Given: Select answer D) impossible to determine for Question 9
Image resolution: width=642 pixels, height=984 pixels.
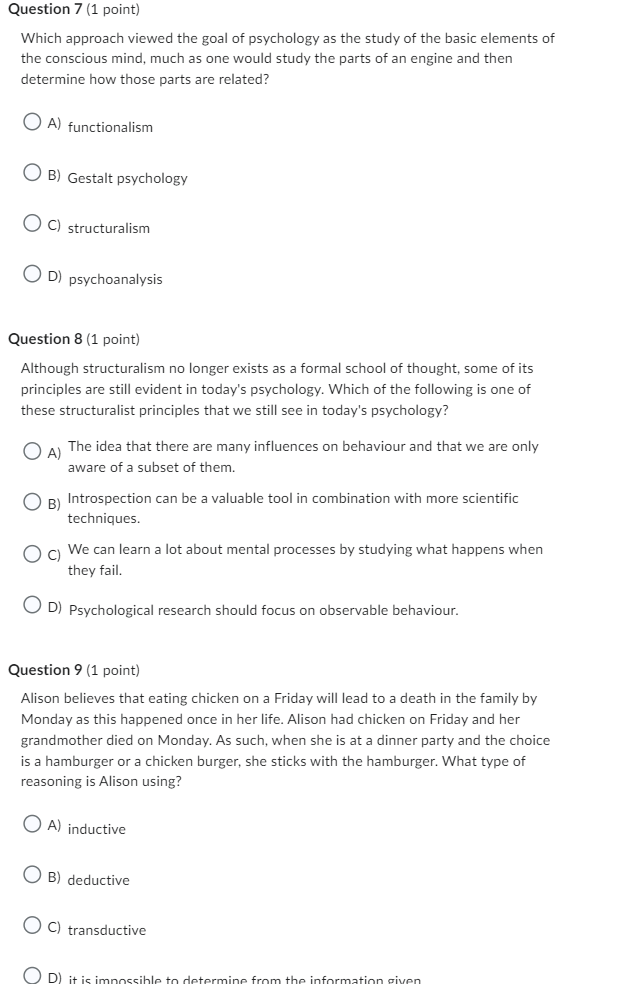Looking at the screenshot, I should tap(30, 975).
